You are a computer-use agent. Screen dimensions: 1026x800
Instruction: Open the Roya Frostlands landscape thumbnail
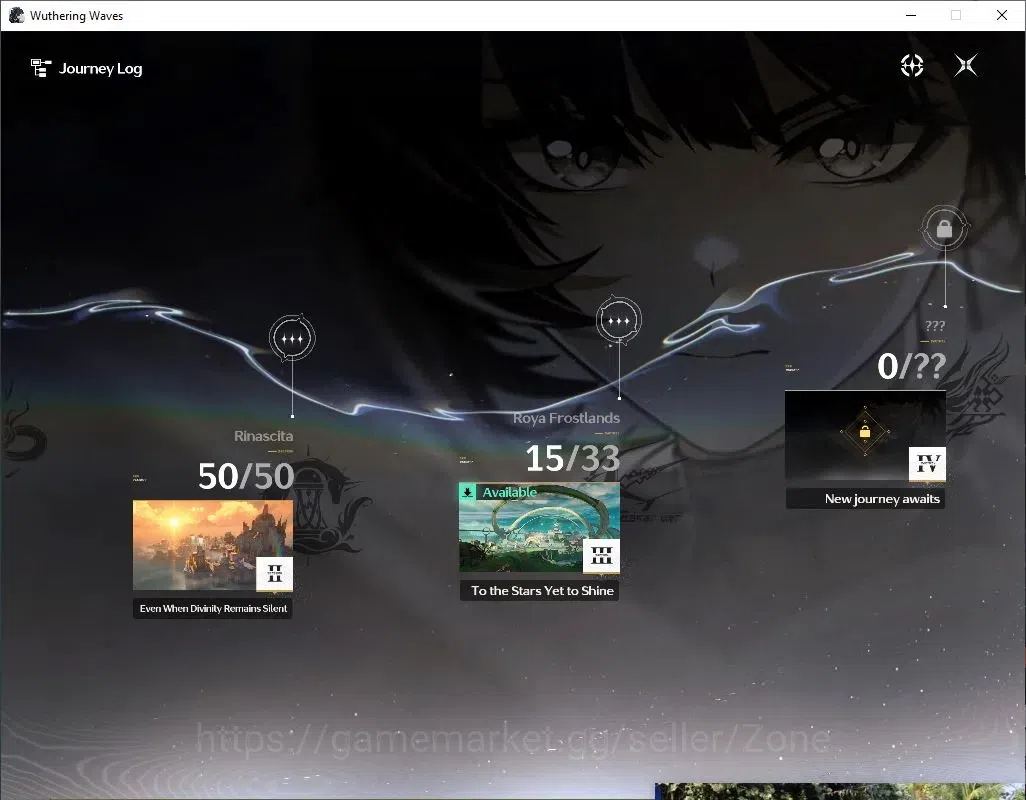pos(539,527)
